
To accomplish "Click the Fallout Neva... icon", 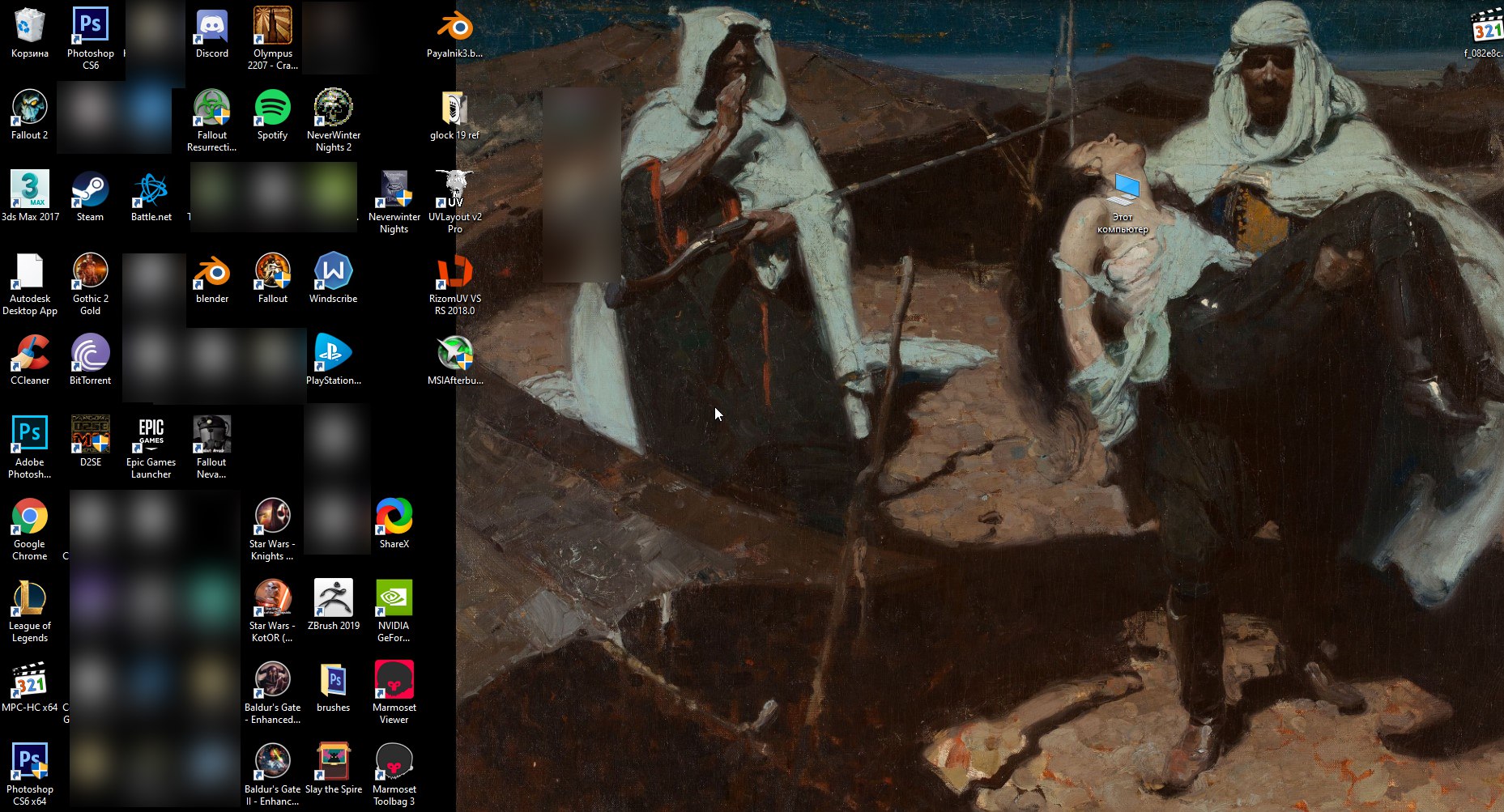I will 212,436.
